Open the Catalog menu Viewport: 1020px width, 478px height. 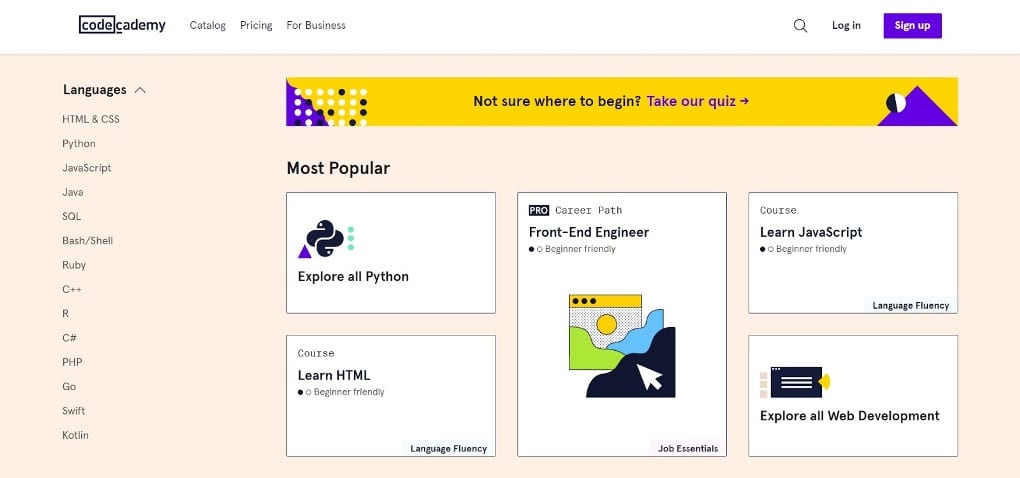pos(208,25)
